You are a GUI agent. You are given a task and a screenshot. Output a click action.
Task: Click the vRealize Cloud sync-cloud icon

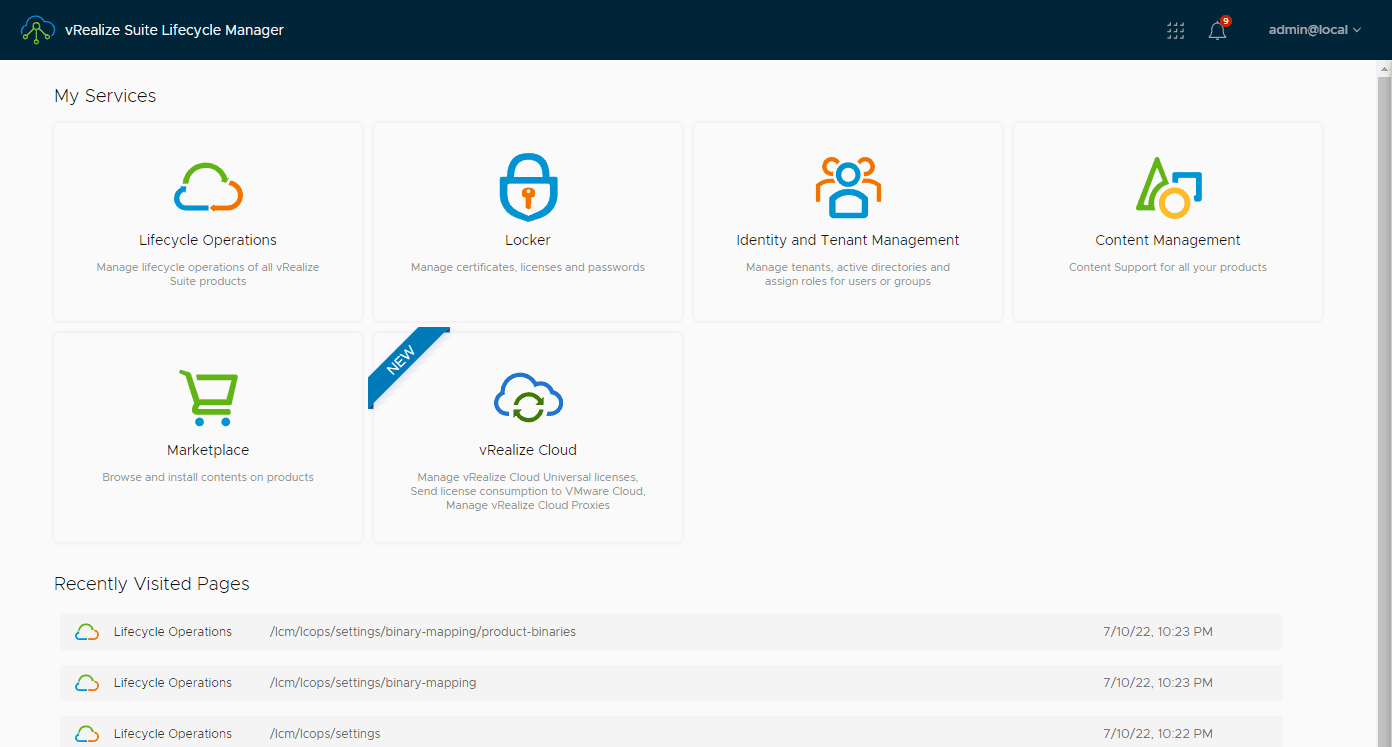(x=527, y=397)
